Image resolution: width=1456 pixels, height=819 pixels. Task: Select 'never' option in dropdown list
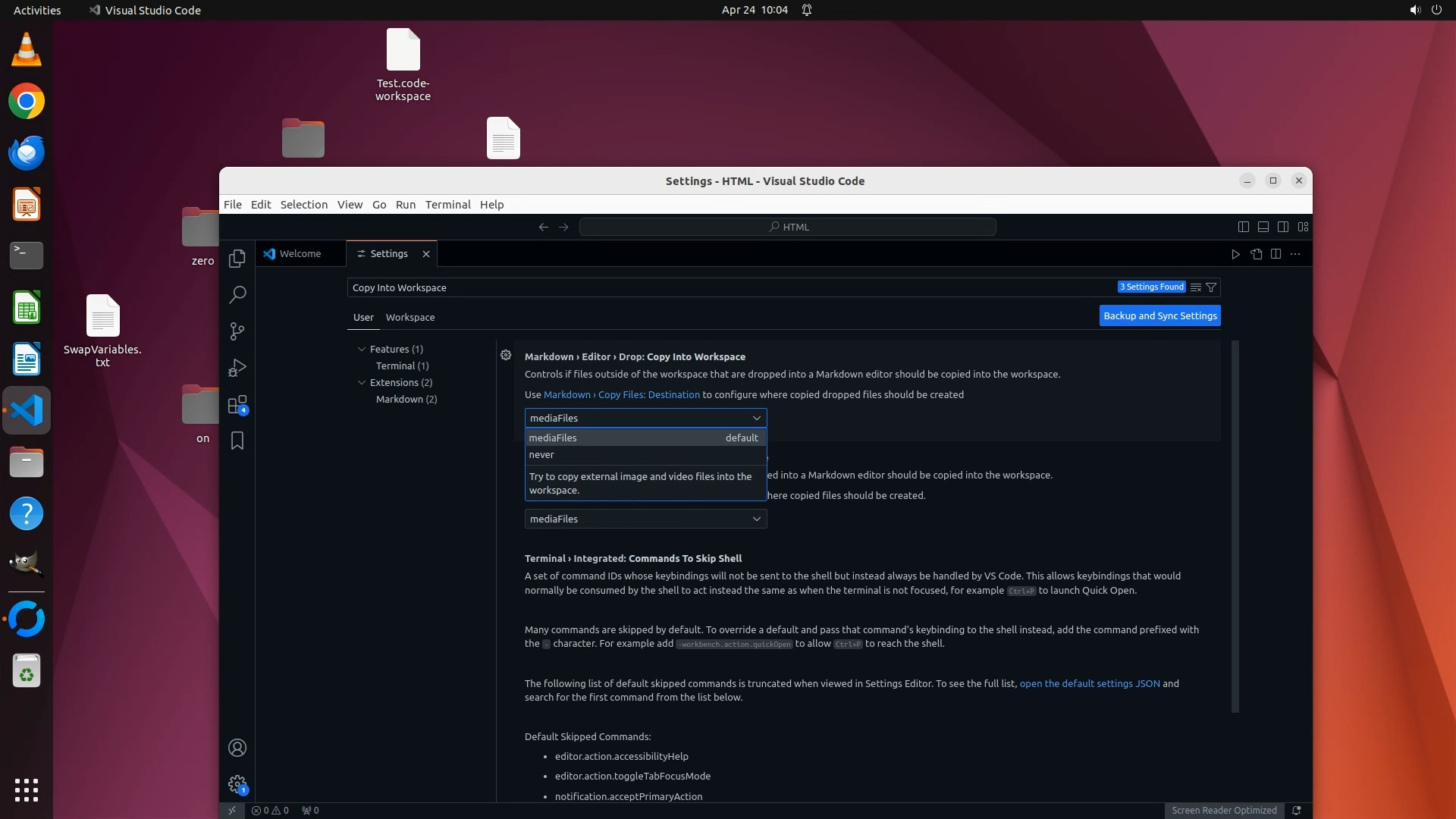click(x=541, y=455)
